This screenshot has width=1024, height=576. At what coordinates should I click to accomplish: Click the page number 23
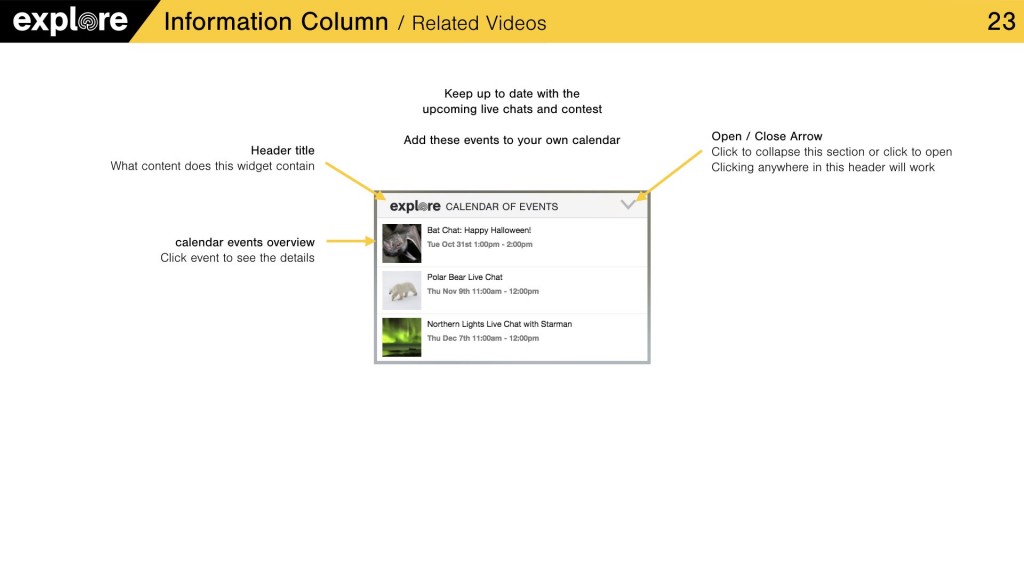point(1001,21)
